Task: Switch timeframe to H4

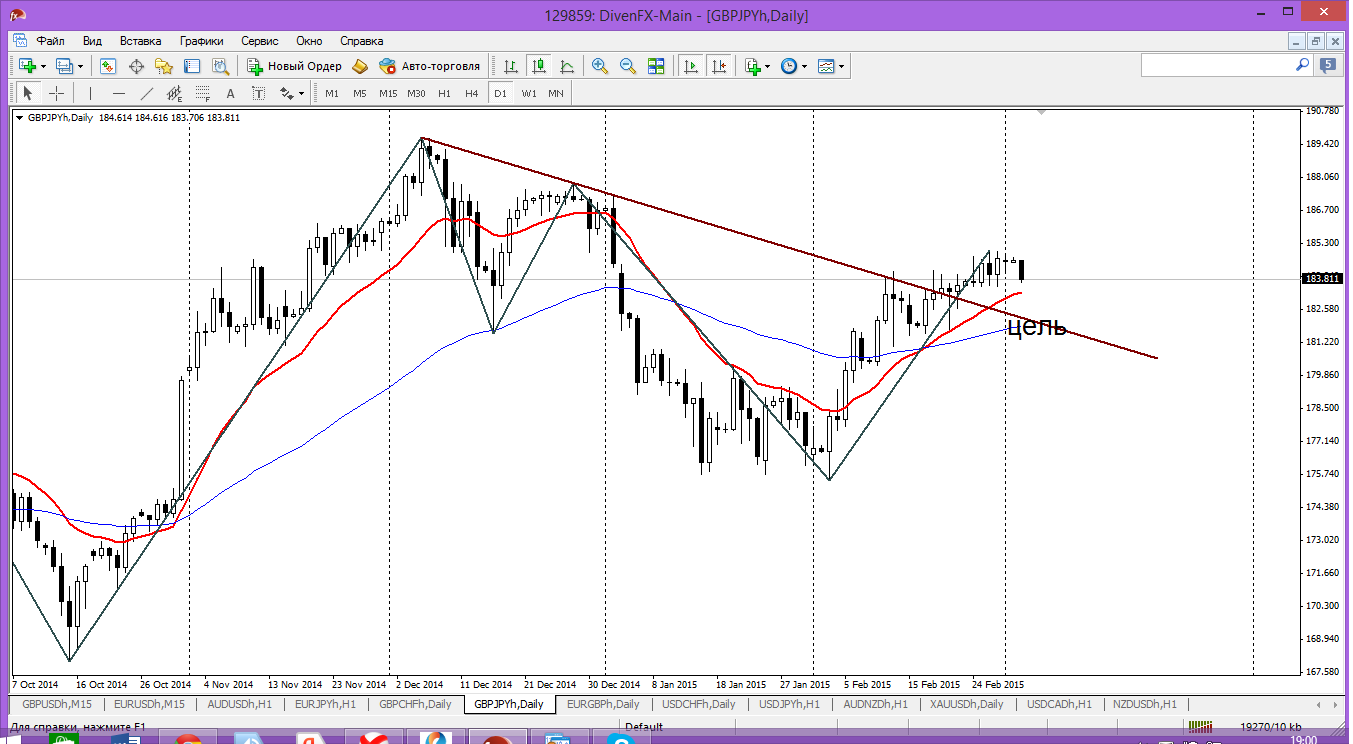Action: (x=472, y=93)
